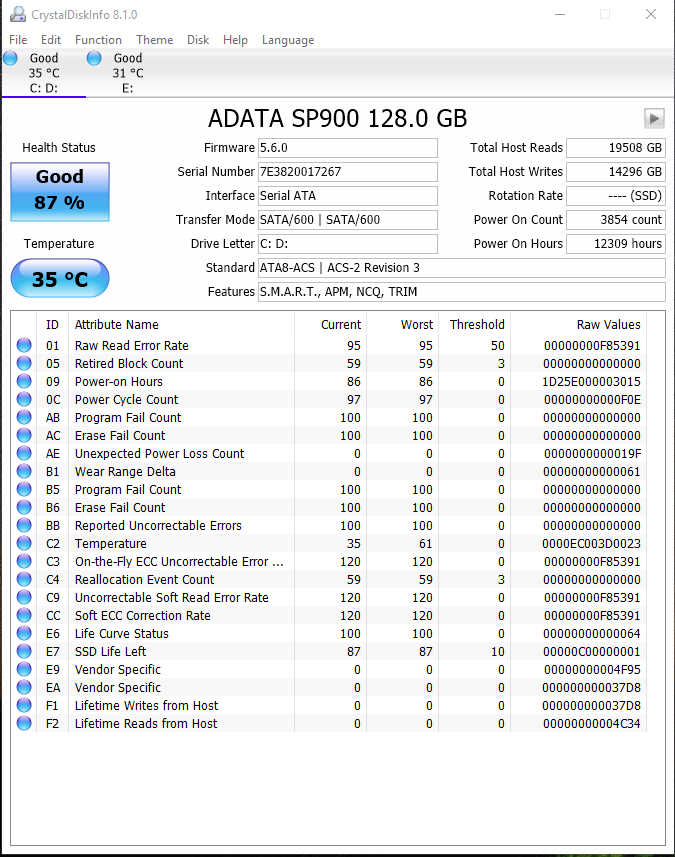The image size is (675, 857).
Task: Click the Power On Hours value 12309 hours
Action: [x=616, y=244]
